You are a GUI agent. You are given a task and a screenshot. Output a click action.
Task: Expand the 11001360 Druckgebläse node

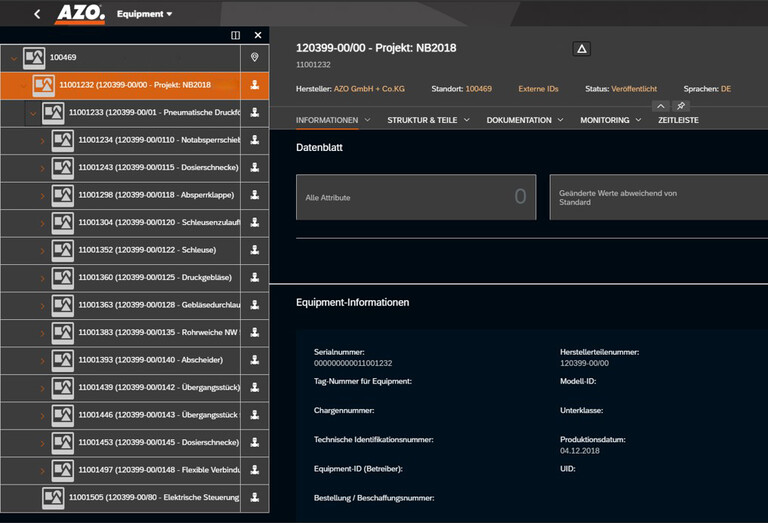point(42,278)
